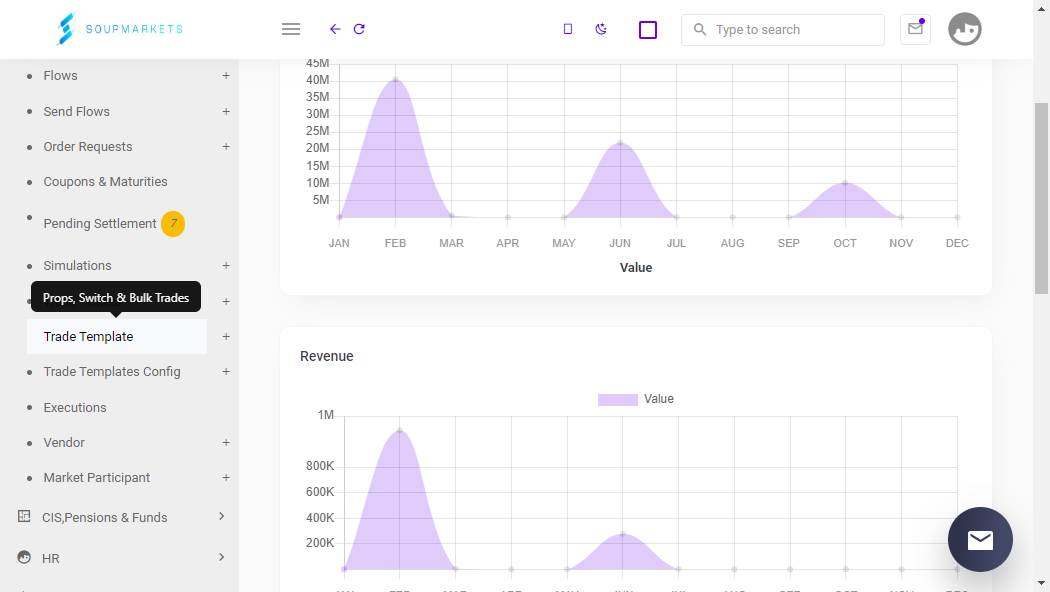This screenshot has height=592, width=1050.
Task: Click the 800K y-axis label in Revenue chart
Action: pos(320,466)
